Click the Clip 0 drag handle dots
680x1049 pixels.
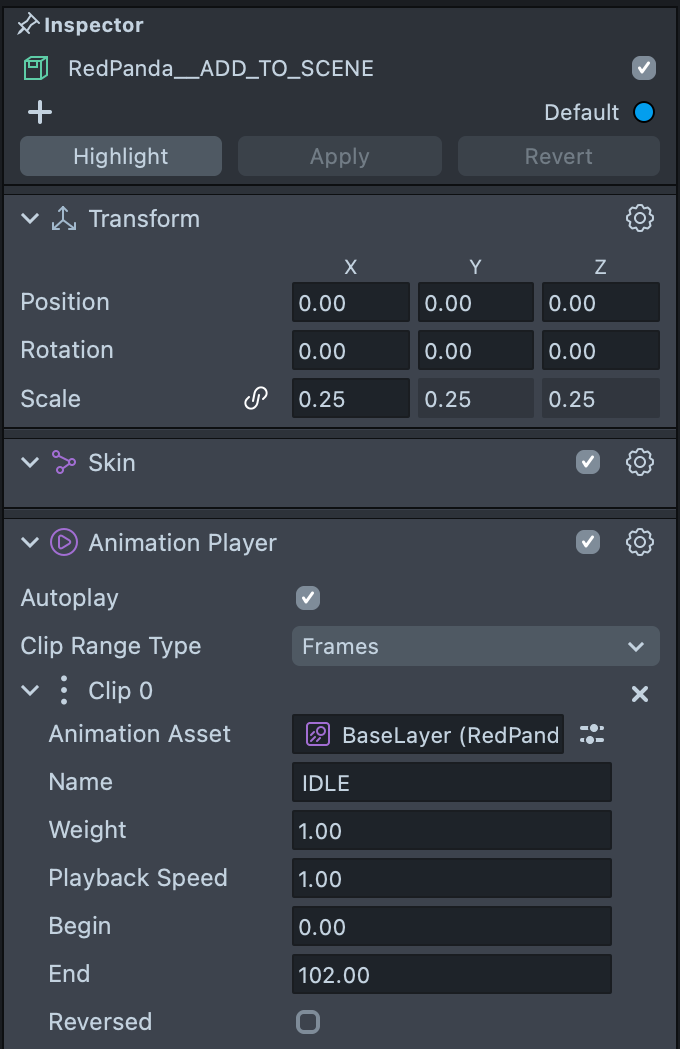pos(64,691)
